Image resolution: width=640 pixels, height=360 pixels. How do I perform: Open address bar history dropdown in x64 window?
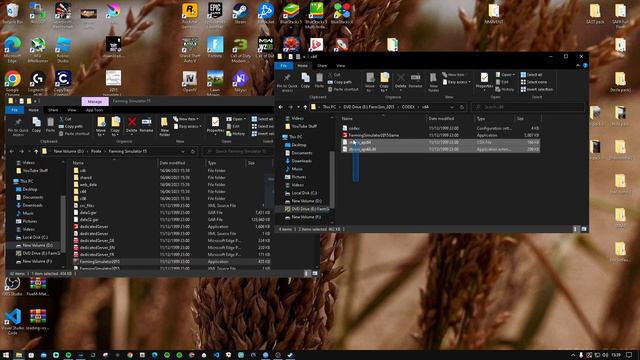(452, 107)
